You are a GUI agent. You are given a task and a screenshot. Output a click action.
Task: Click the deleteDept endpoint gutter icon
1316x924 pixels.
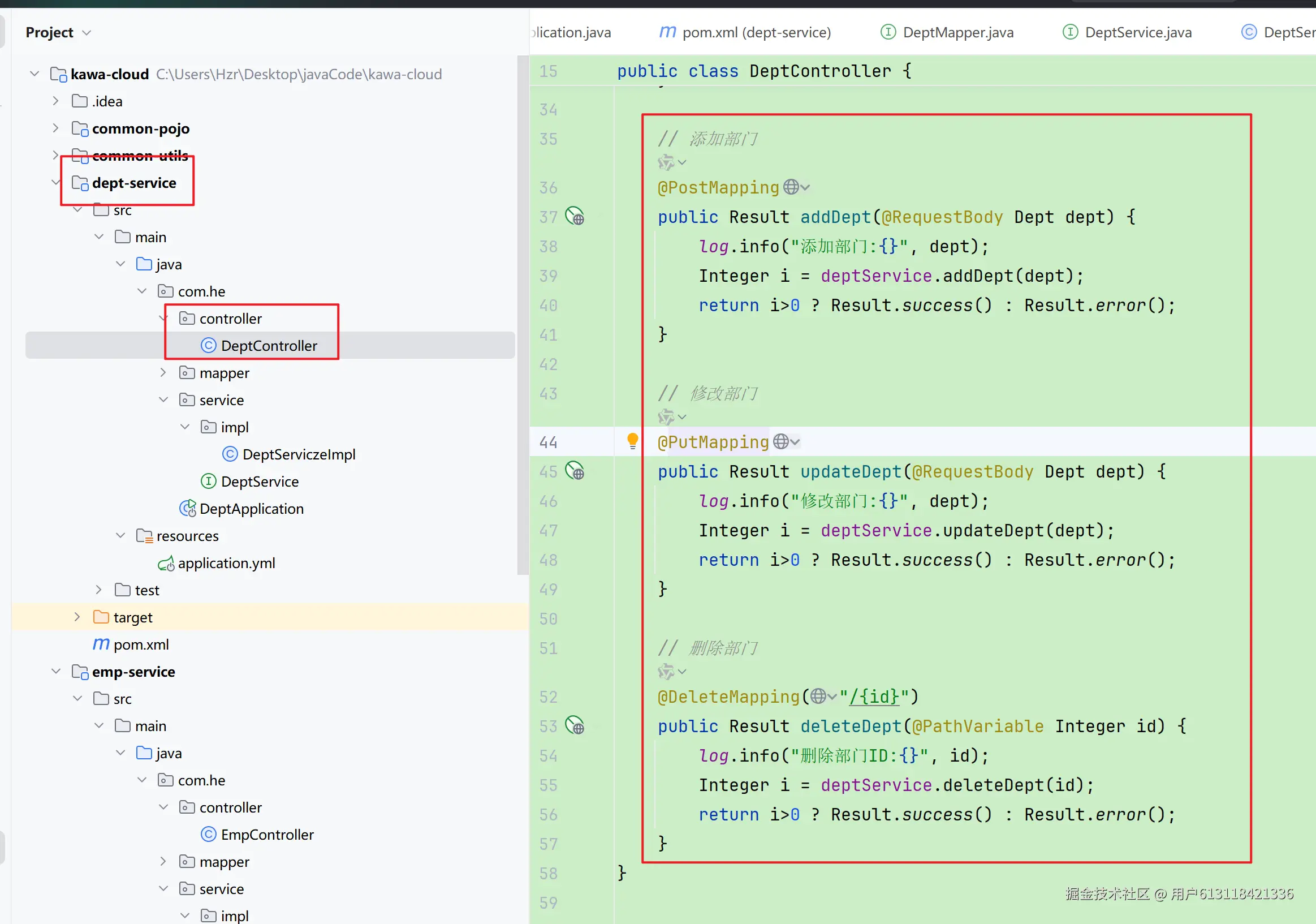coord(575,725)
